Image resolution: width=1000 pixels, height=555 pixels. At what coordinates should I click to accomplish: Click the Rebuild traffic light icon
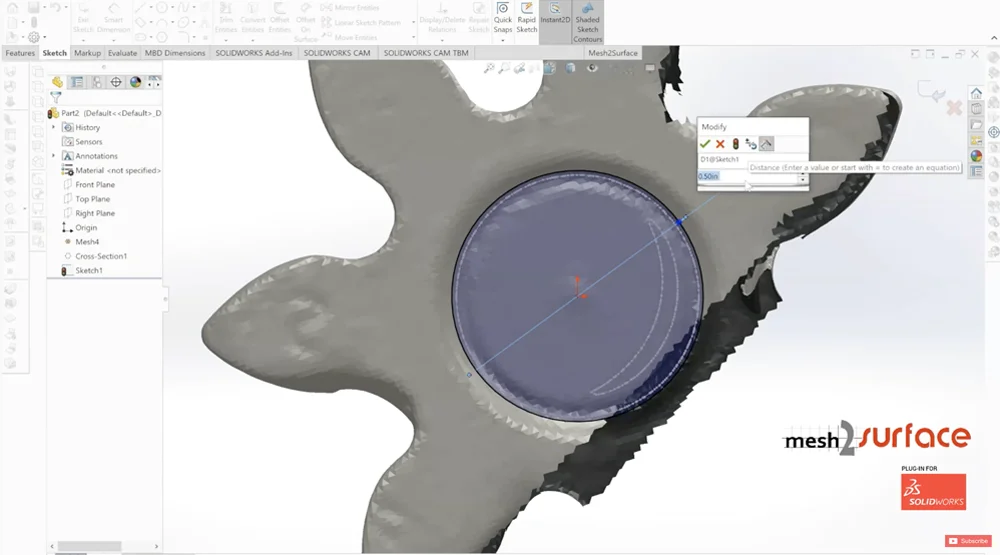(735, 144)
